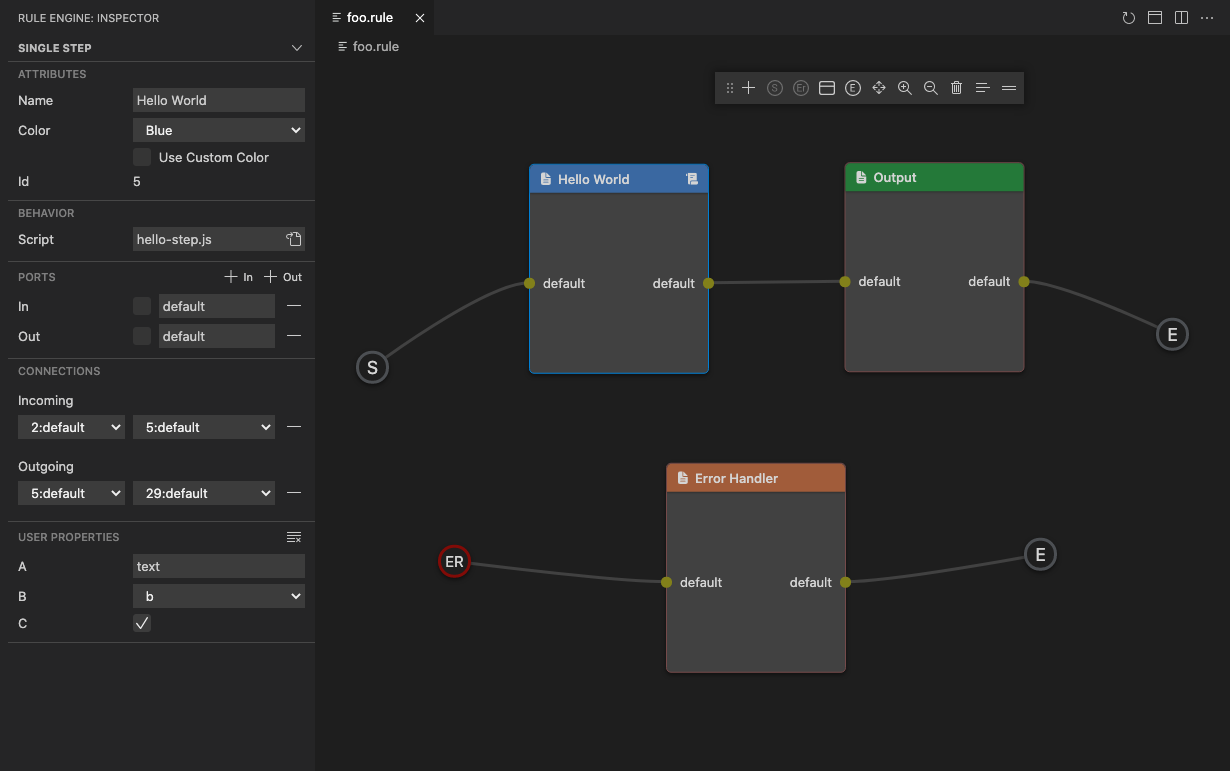This screenshot has width=1230, height=771.
Task: Click the Name field containing Hello World
Action: tap(218, 100)
